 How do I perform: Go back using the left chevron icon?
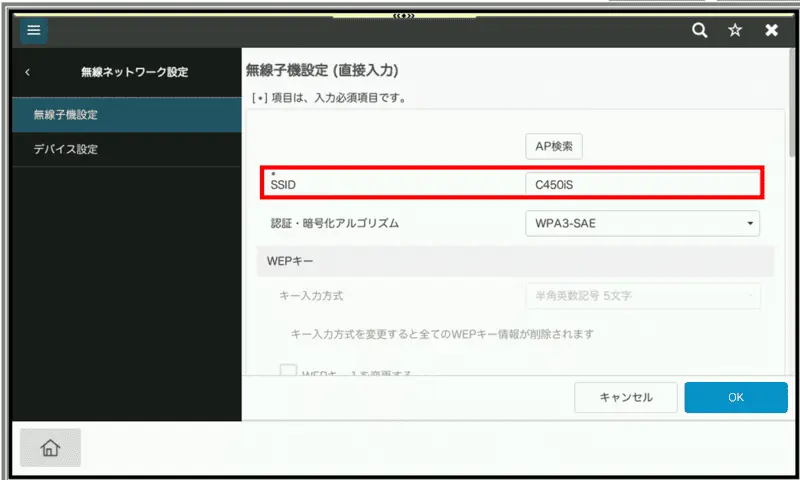pos(28,72)
